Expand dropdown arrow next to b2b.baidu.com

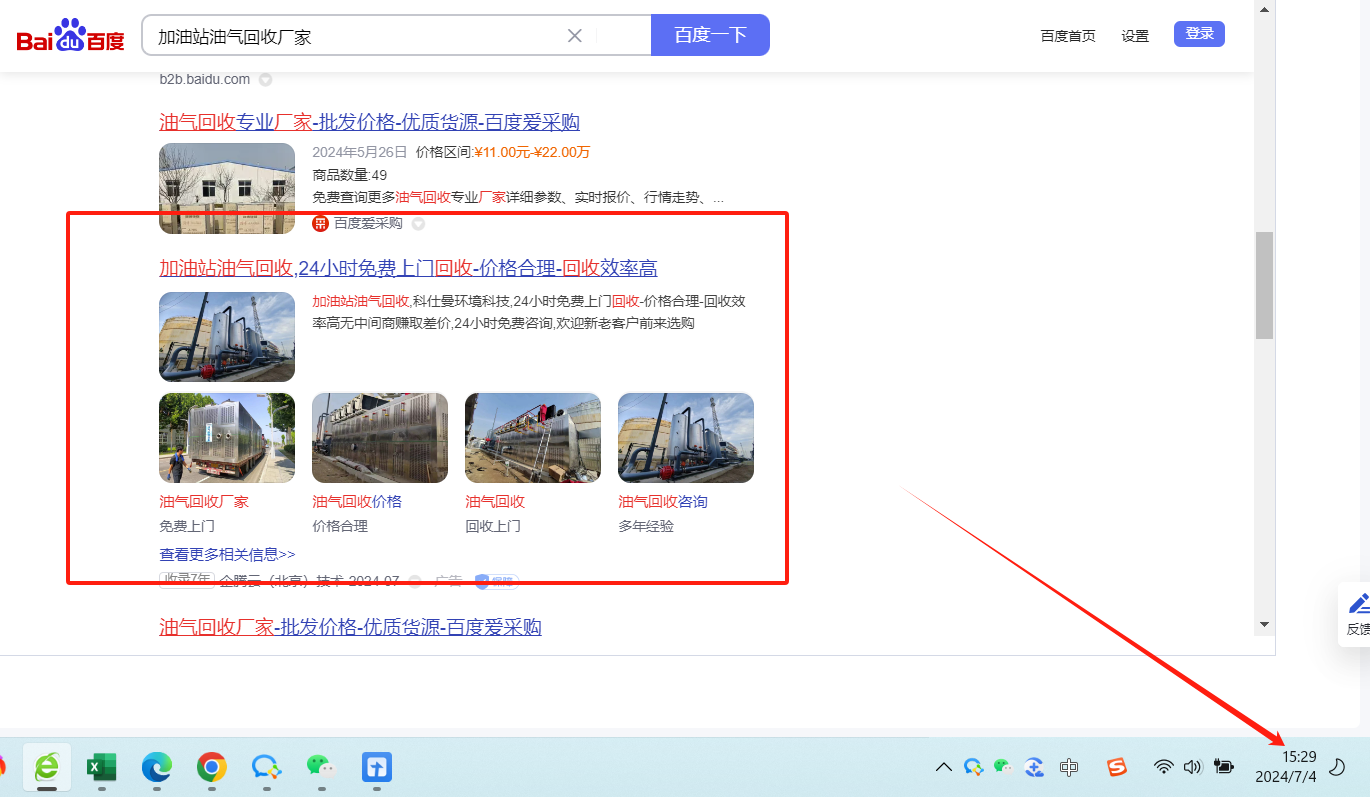coord(265,79)
